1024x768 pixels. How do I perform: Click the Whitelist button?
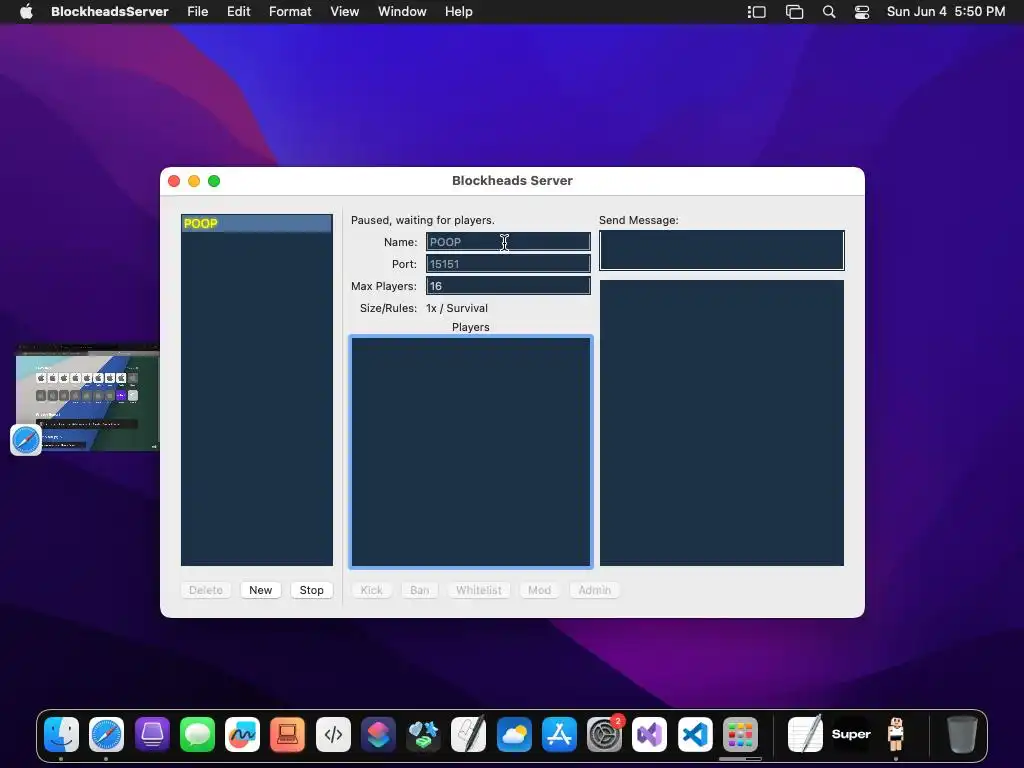tap(479, 590)
